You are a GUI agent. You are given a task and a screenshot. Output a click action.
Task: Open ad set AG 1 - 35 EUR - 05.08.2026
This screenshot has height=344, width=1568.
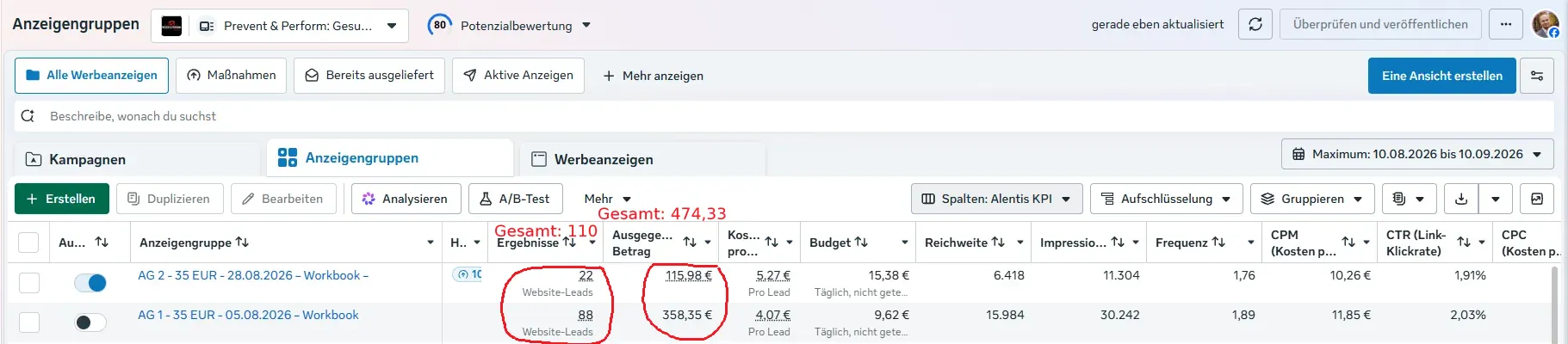click(x=248, y=315)
